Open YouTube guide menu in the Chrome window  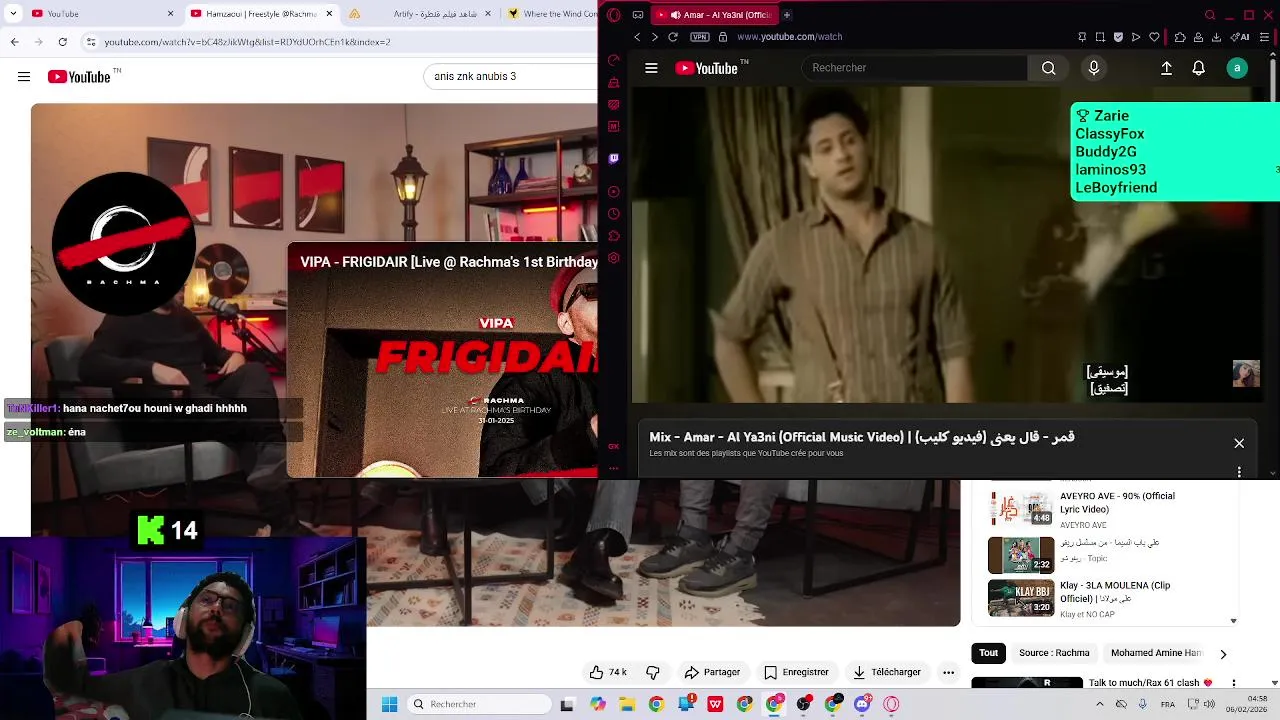[x=24, y=77]
